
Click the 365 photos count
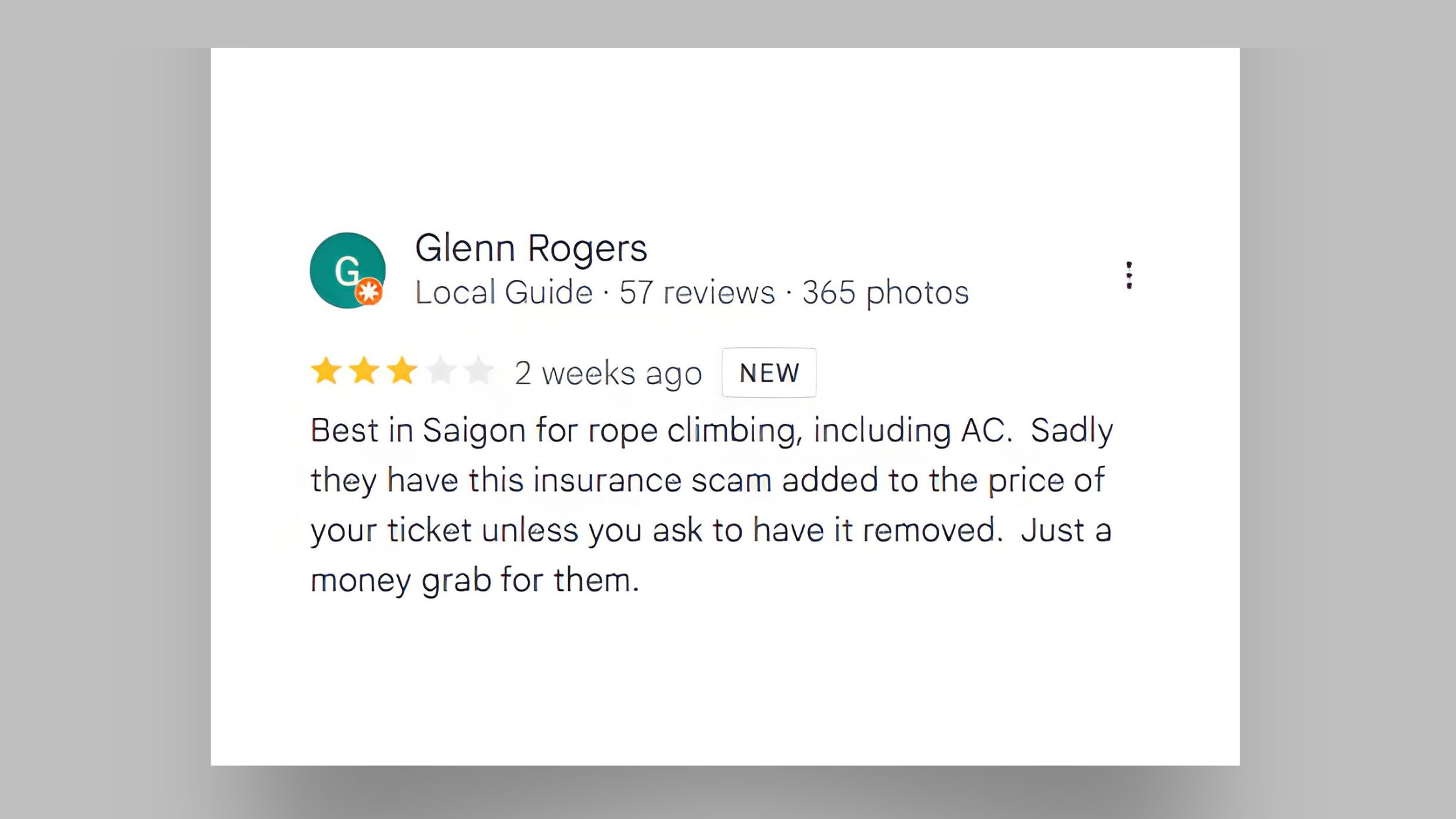pos(885,292)
